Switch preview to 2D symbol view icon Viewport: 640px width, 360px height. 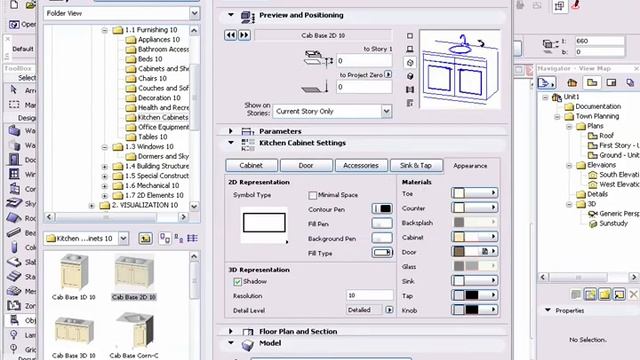410,36
